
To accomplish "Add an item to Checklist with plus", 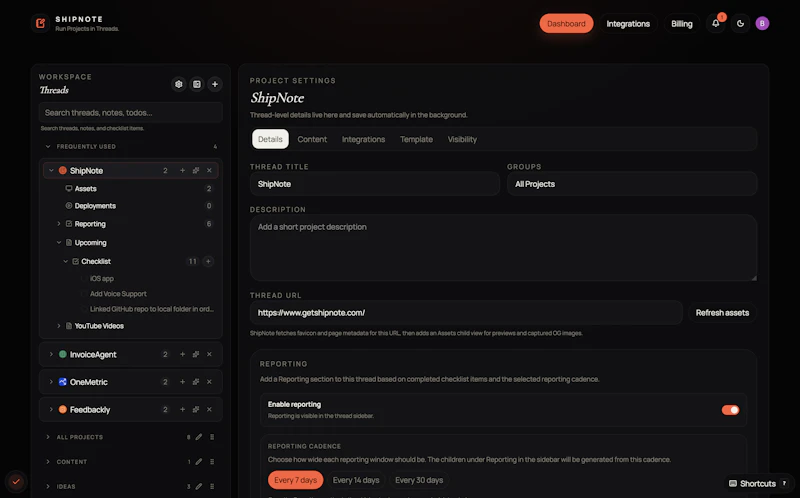I will (208, 261).
